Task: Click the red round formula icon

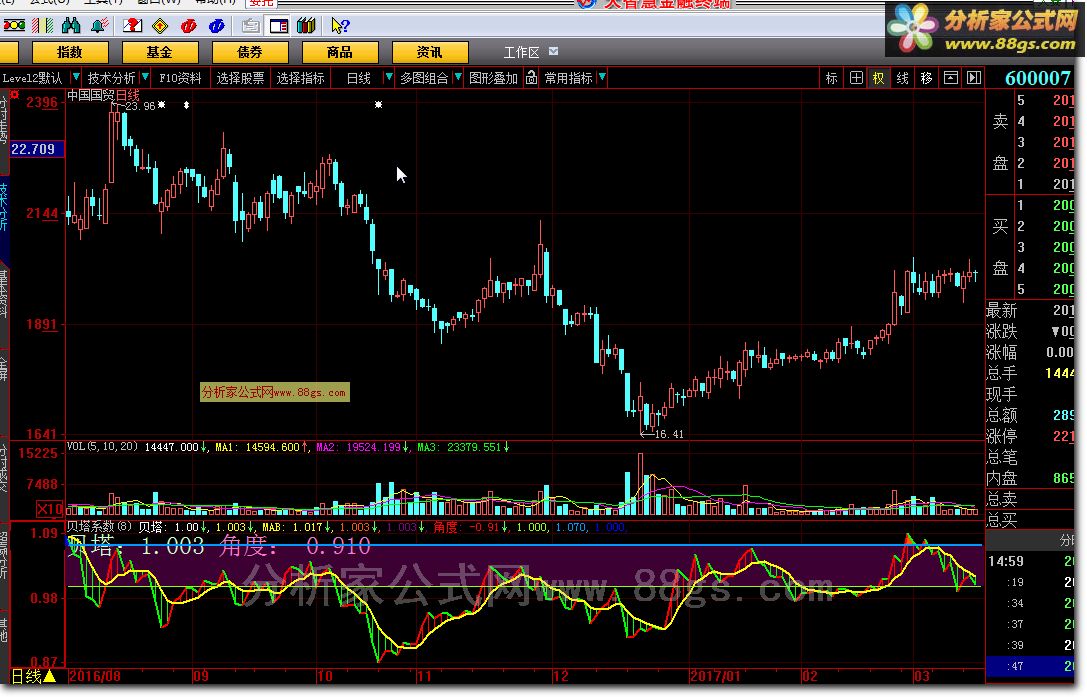Action: point(189,26)
